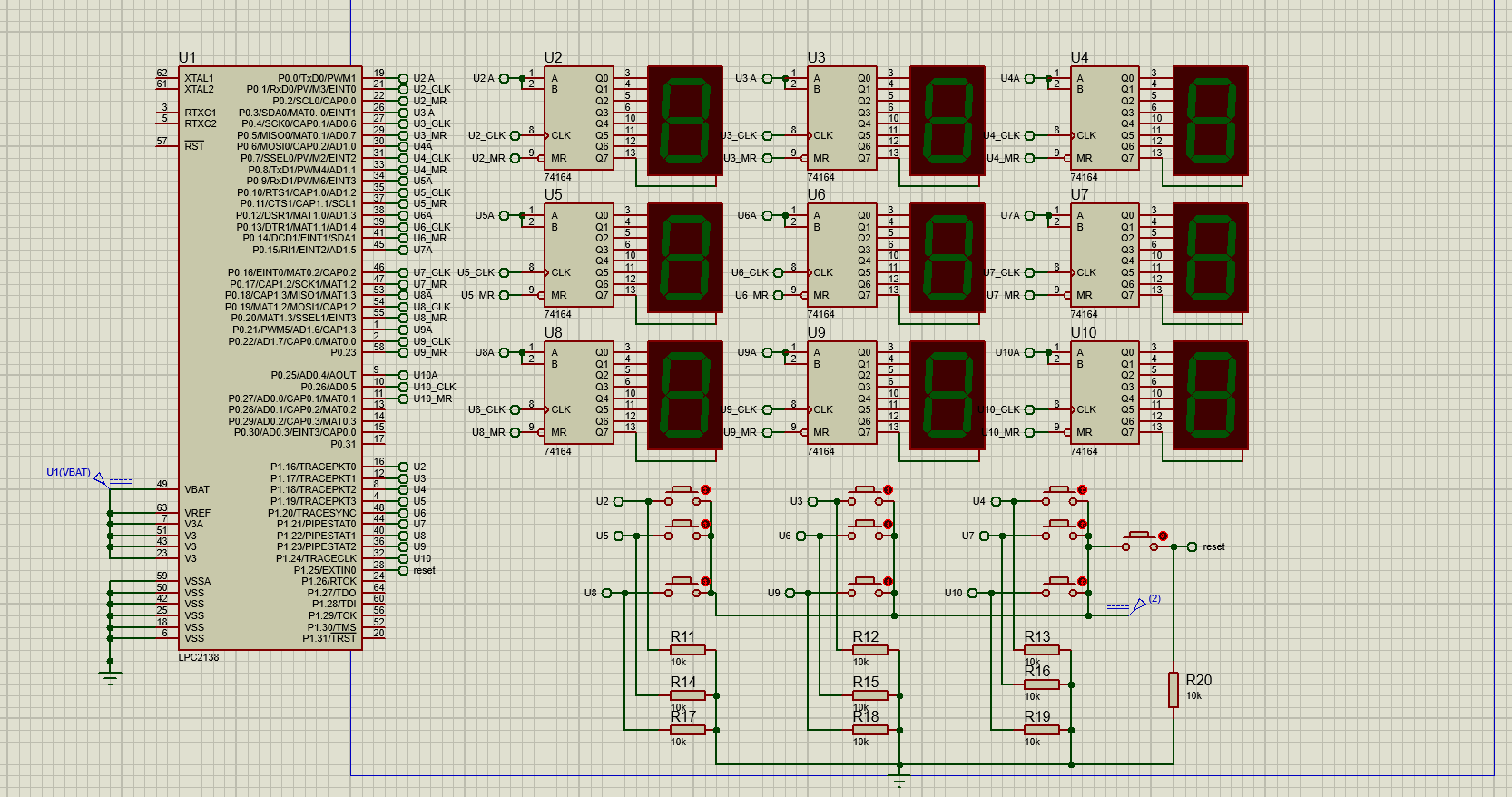Select resistor R14
The height and width of the screenshot is (797, 1512).
click(x=687, y=695)
